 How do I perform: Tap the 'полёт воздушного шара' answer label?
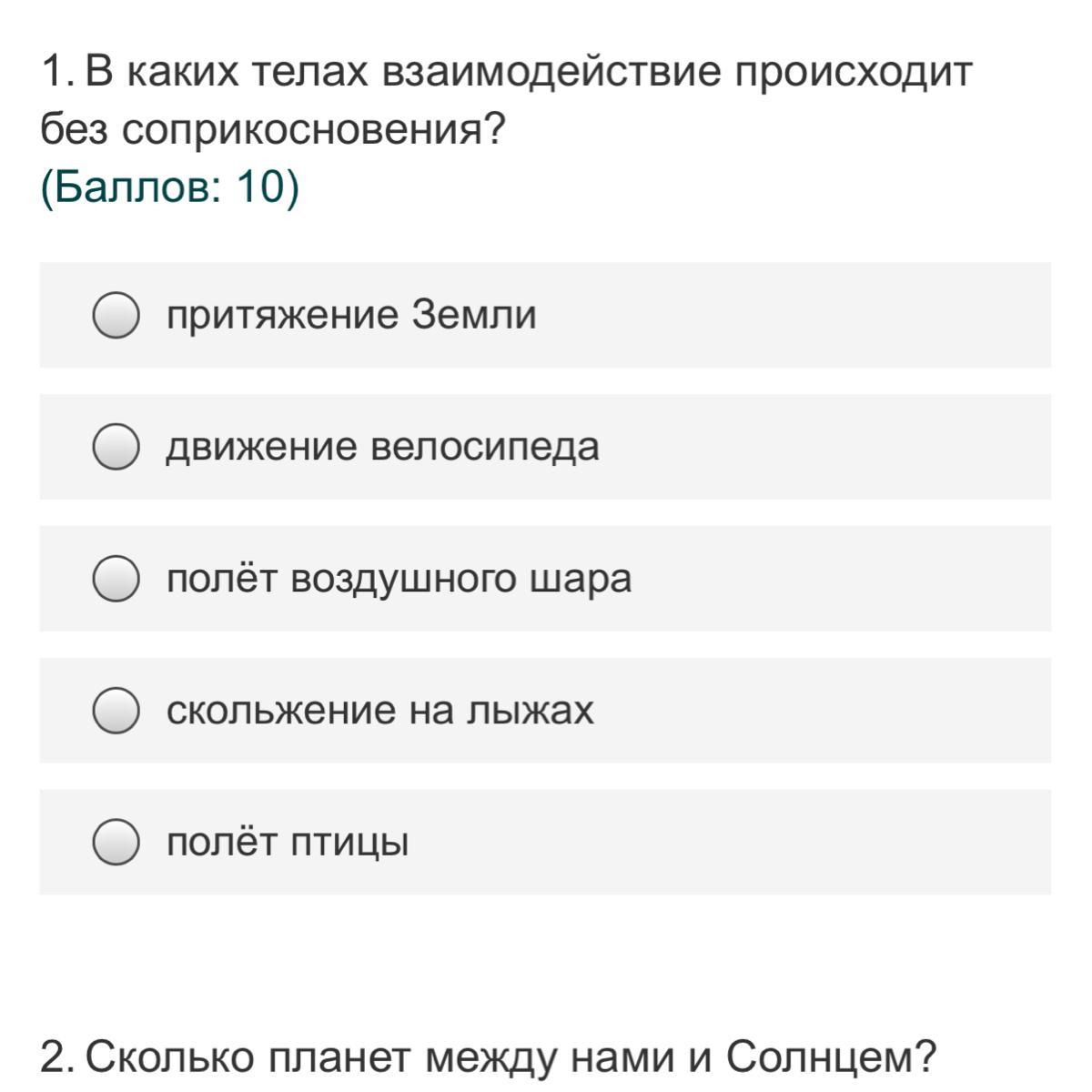pos(399,579)
